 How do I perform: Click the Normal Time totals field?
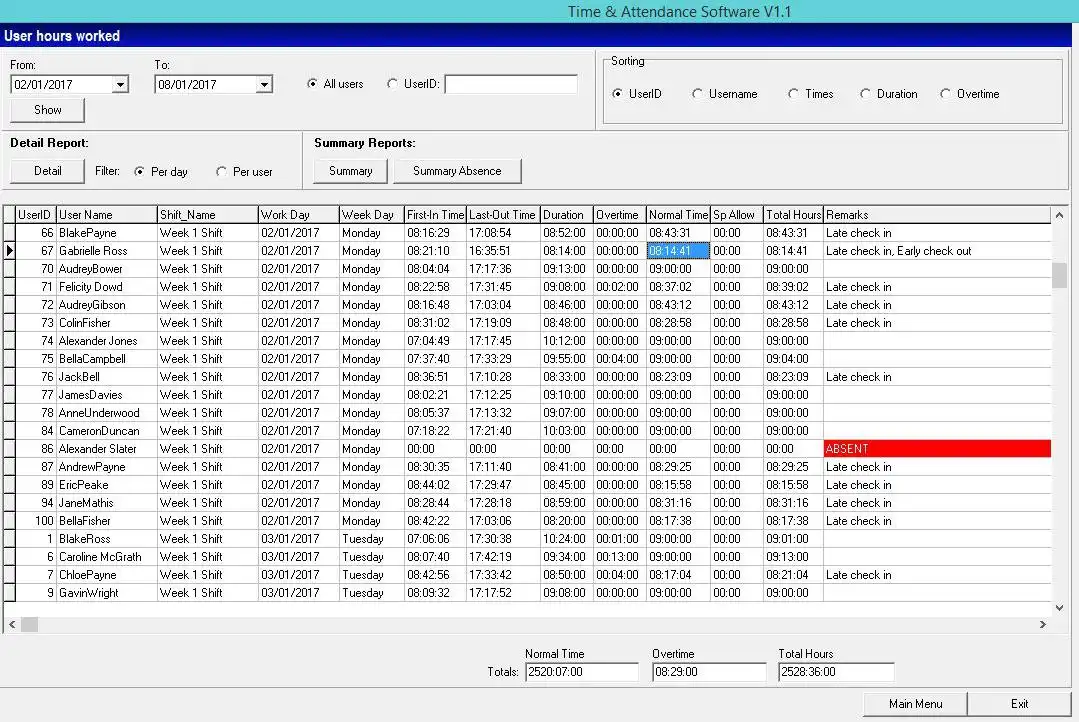pos(581,672)
